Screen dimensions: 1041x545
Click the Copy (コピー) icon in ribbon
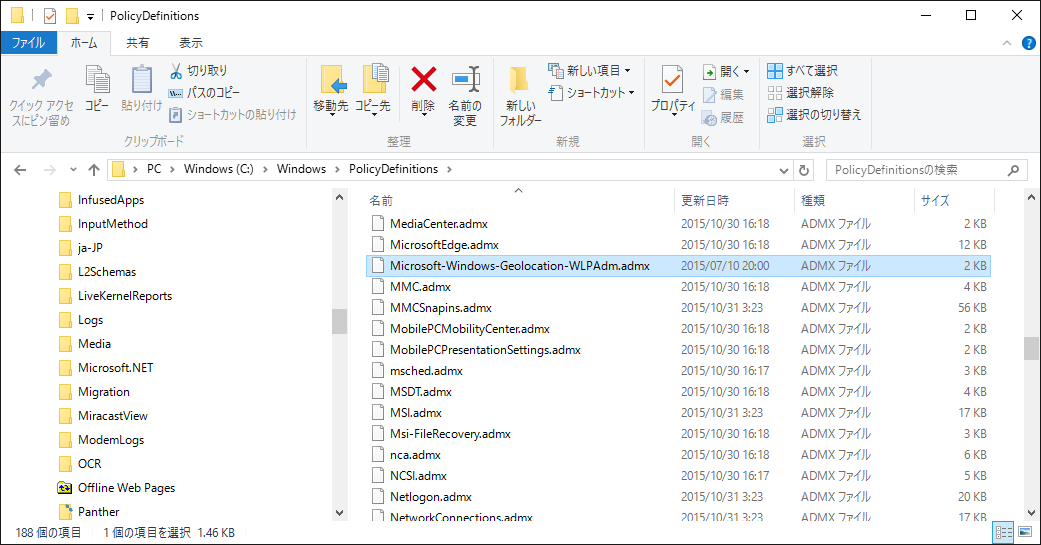tap(97, 80)
